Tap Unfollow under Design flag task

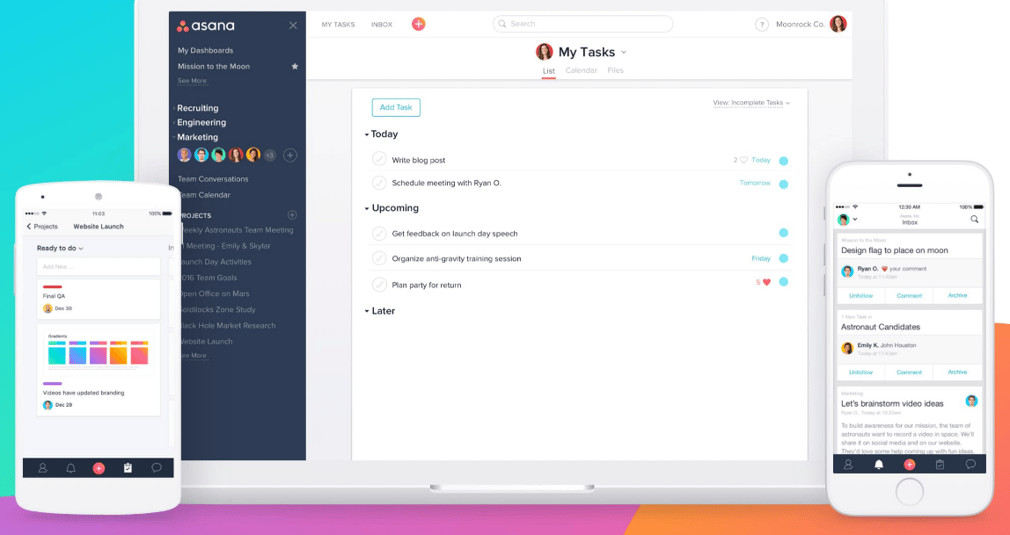pos(861,296)
